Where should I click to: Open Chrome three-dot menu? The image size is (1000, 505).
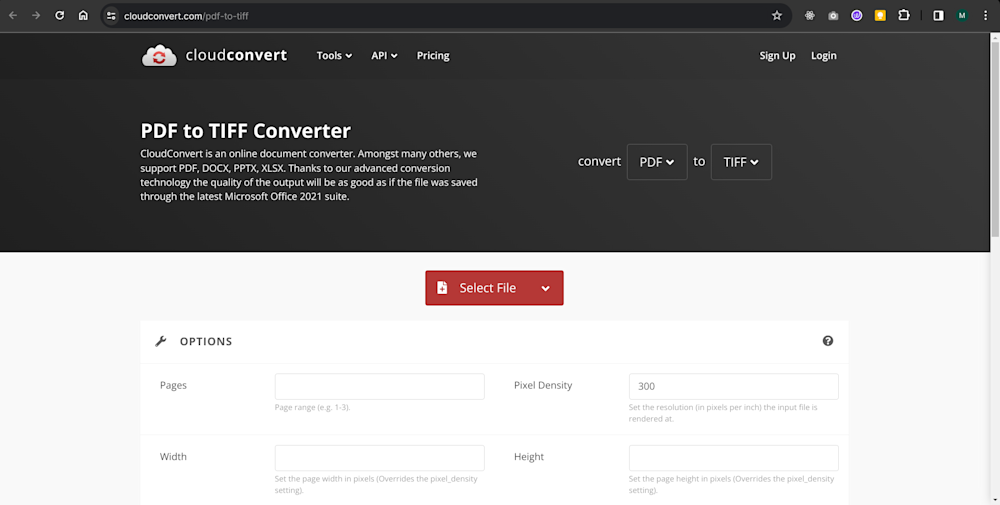(x=985, y=16)
